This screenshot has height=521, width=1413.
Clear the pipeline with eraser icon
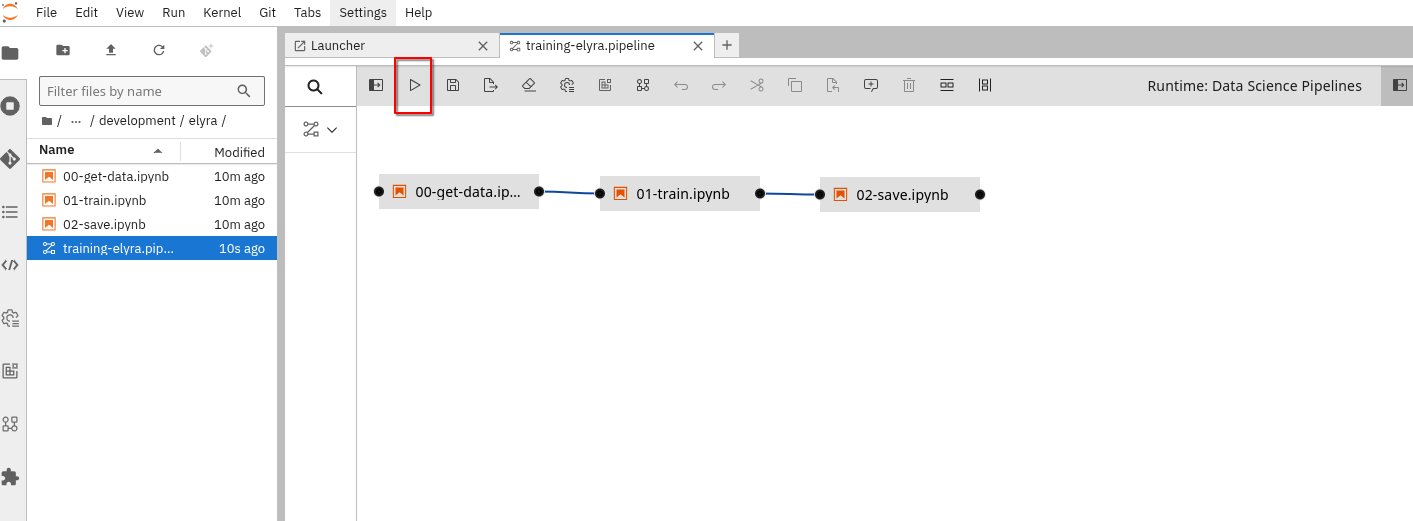coord(529,86)
